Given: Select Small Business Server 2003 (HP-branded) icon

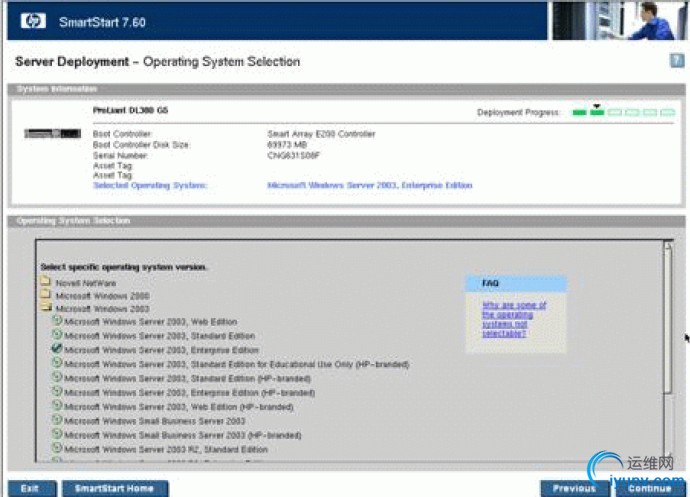Looking at the screenshot, I should [x=57, y=434].
